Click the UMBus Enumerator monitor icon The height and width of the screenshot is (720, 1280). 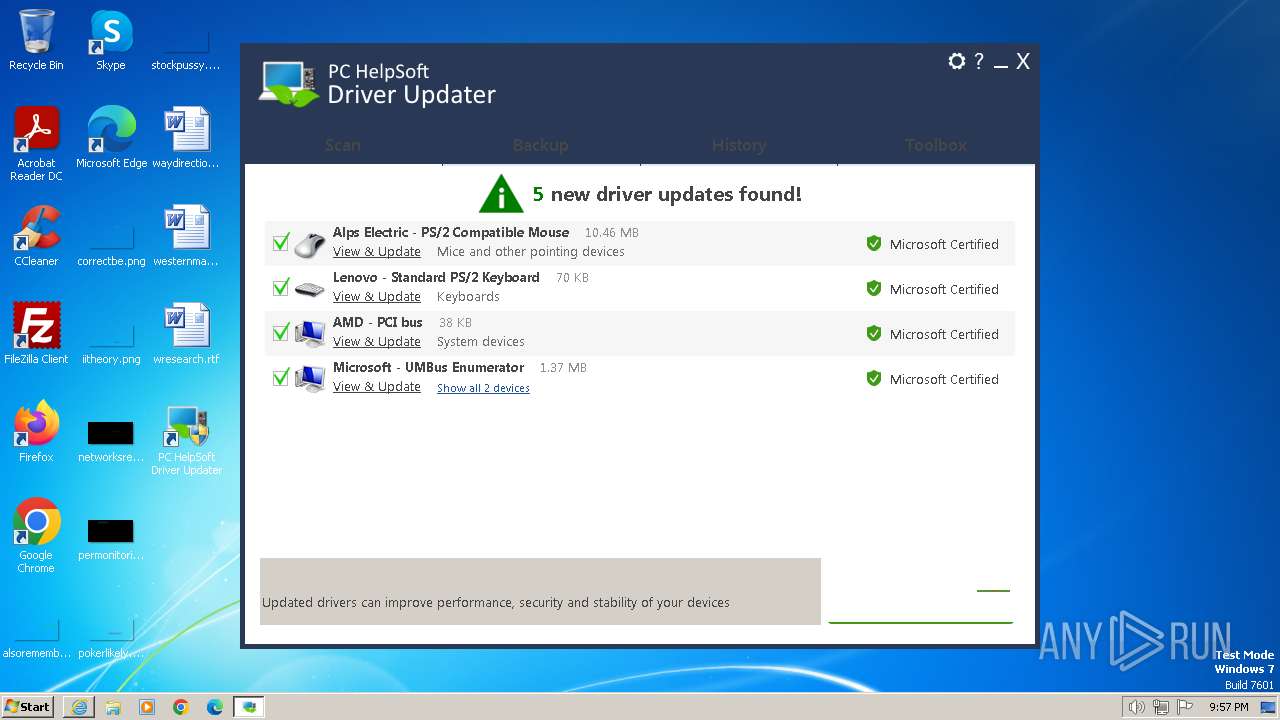pyautogui.click(x=310, y=379)
